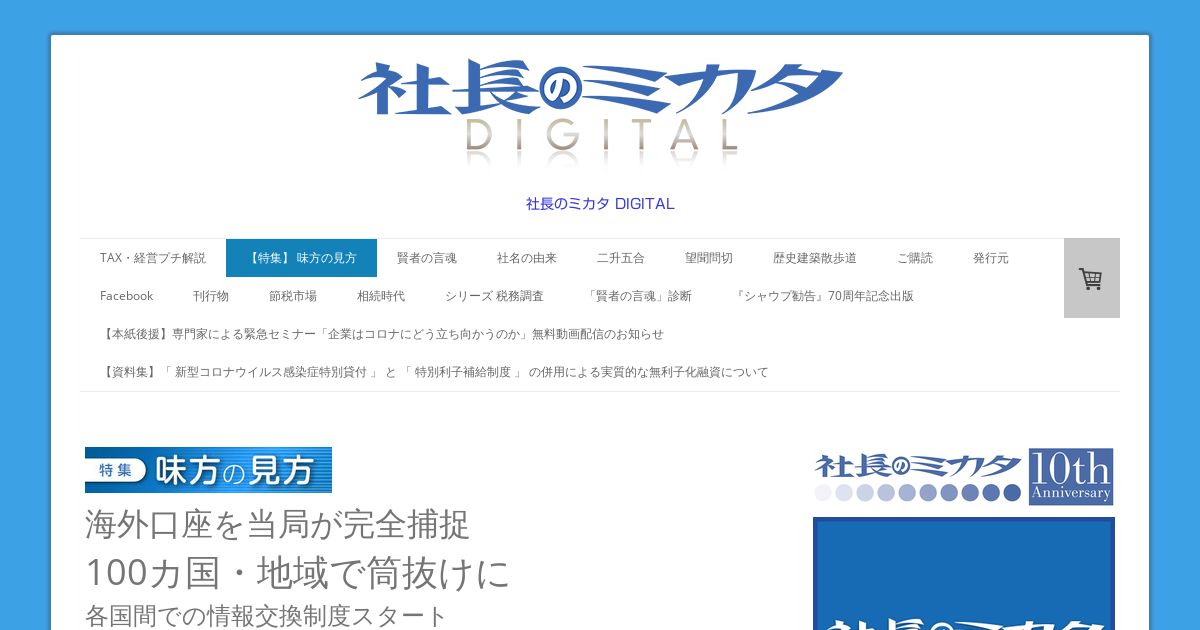Open the shopping cart icon
1200x630 pixels.
(x=1091, y=278)
